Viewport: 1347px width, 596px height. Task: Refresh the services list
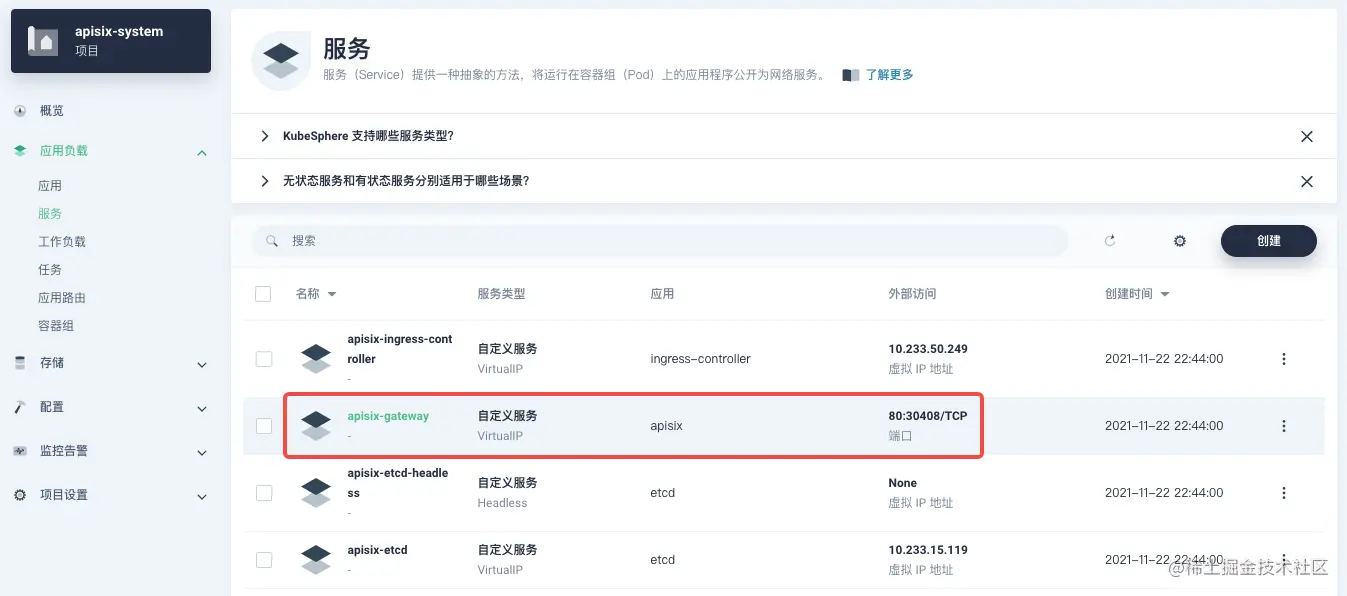(x=1109, y=241)
